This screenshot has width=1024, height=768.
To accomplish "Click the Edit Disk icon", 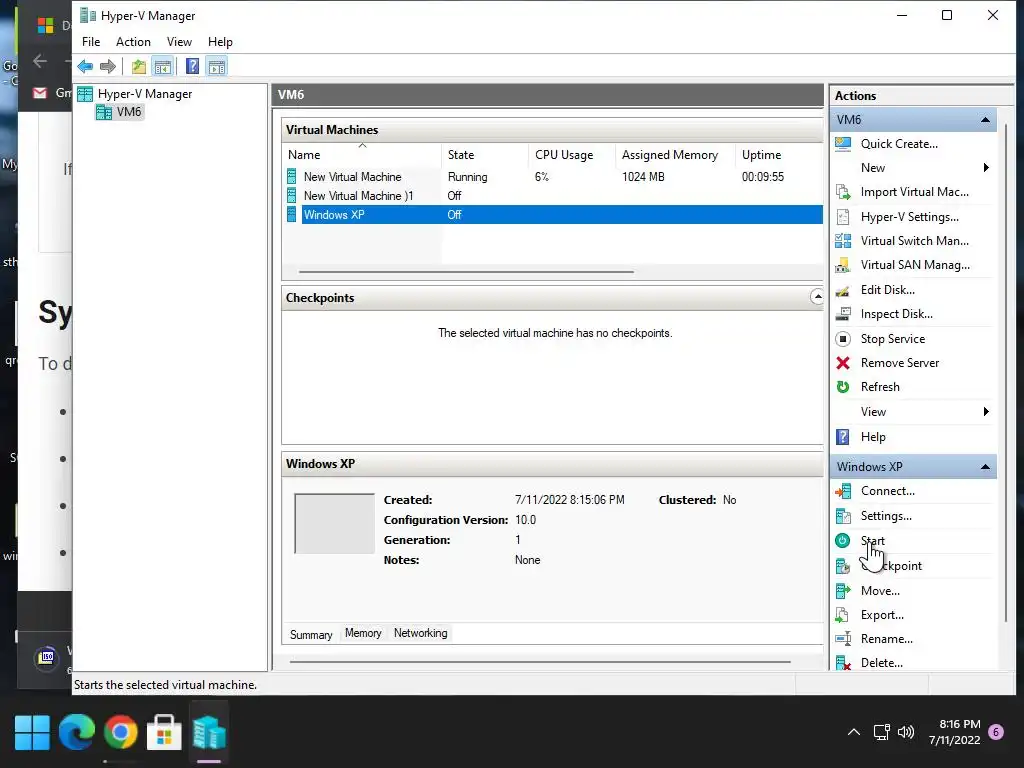I will (843, 290).
